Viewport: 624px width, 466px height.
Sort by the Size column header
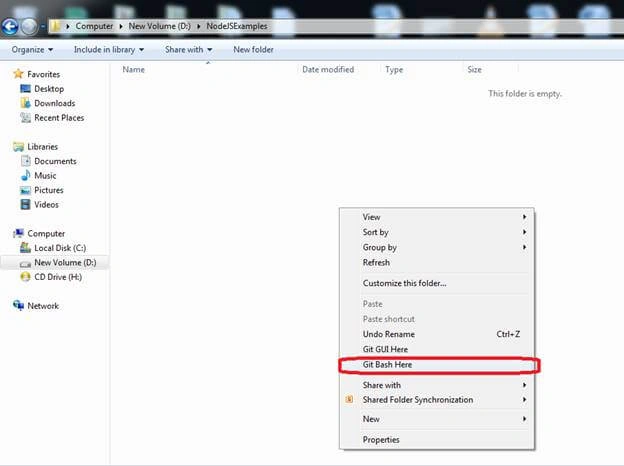474,70
